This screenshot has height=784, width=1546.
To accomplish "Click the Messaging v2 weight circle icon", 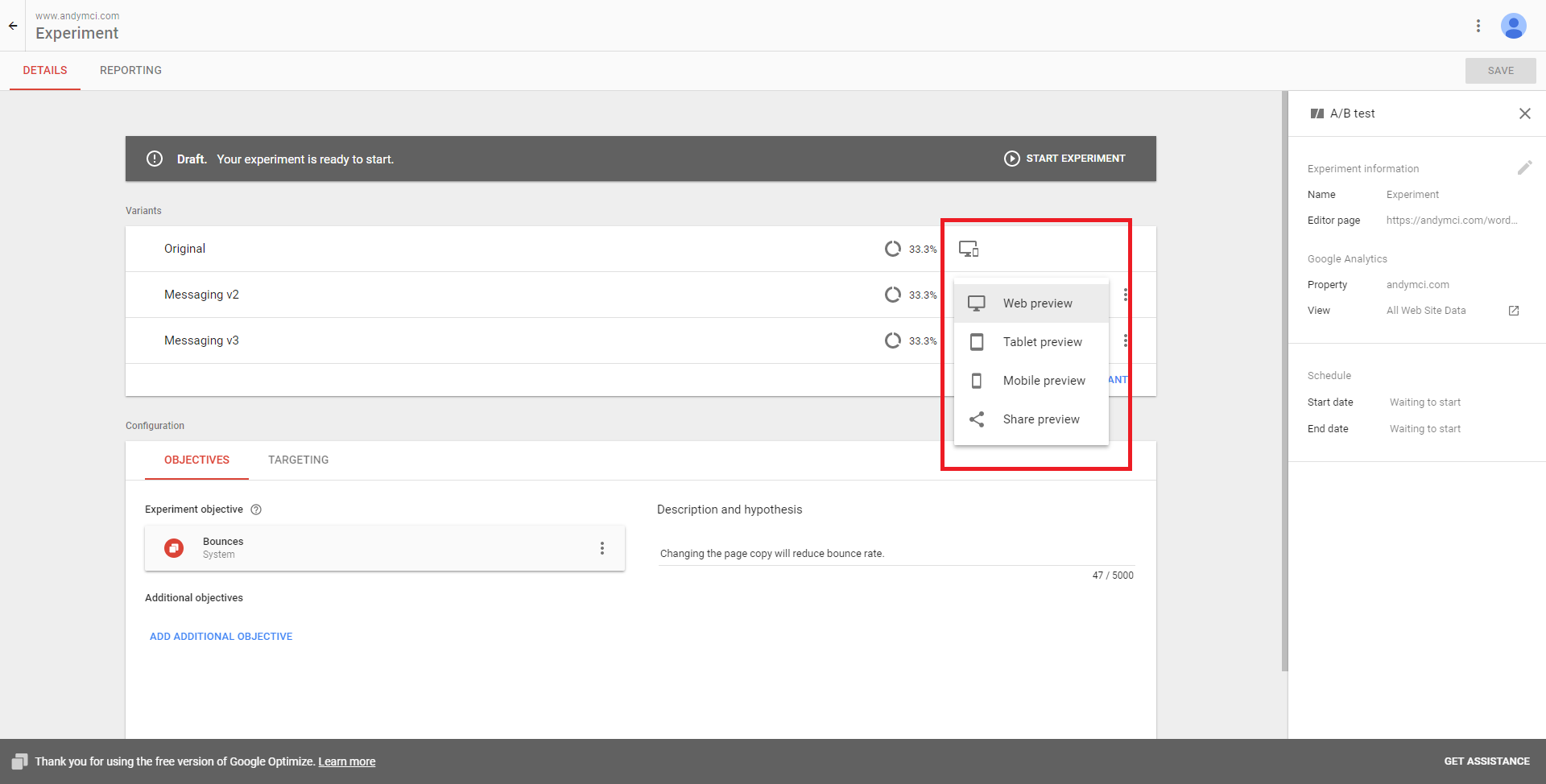I will [892, 295].
